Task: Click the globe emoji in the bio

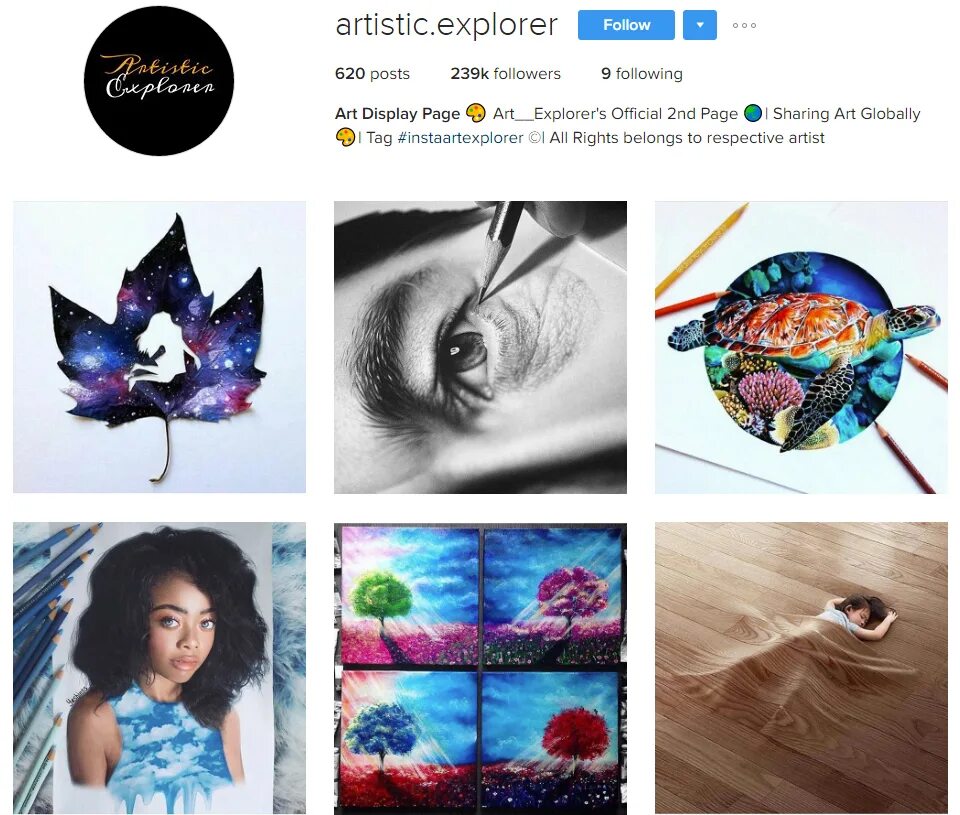Action: (x=753, y=113)
